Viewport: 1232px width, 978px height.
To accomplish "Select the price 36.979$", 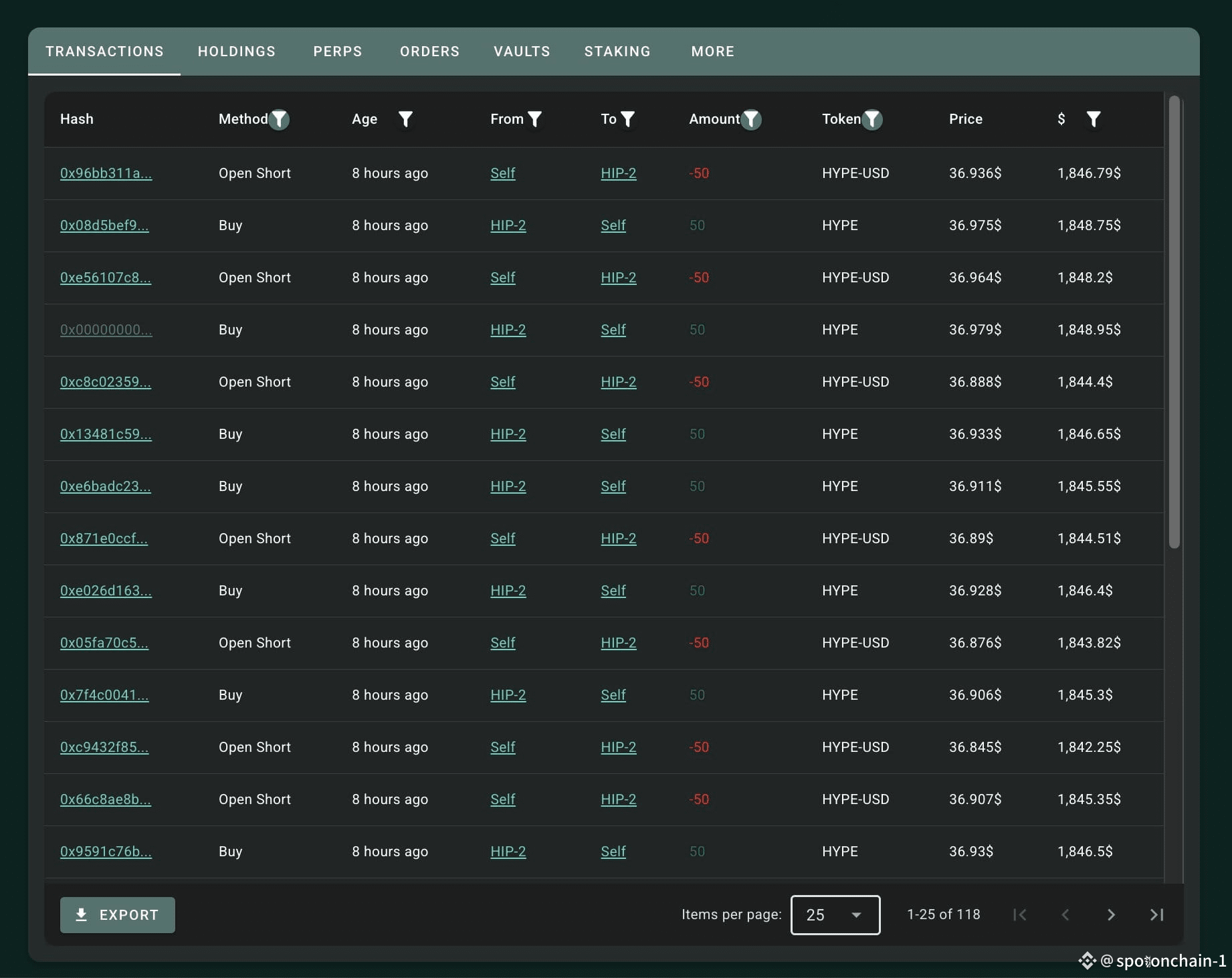I will pos(975,330).
